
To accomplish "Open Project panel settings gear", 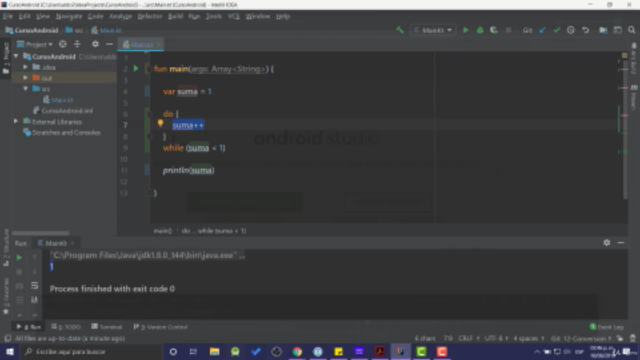I will tap(95, 44).
